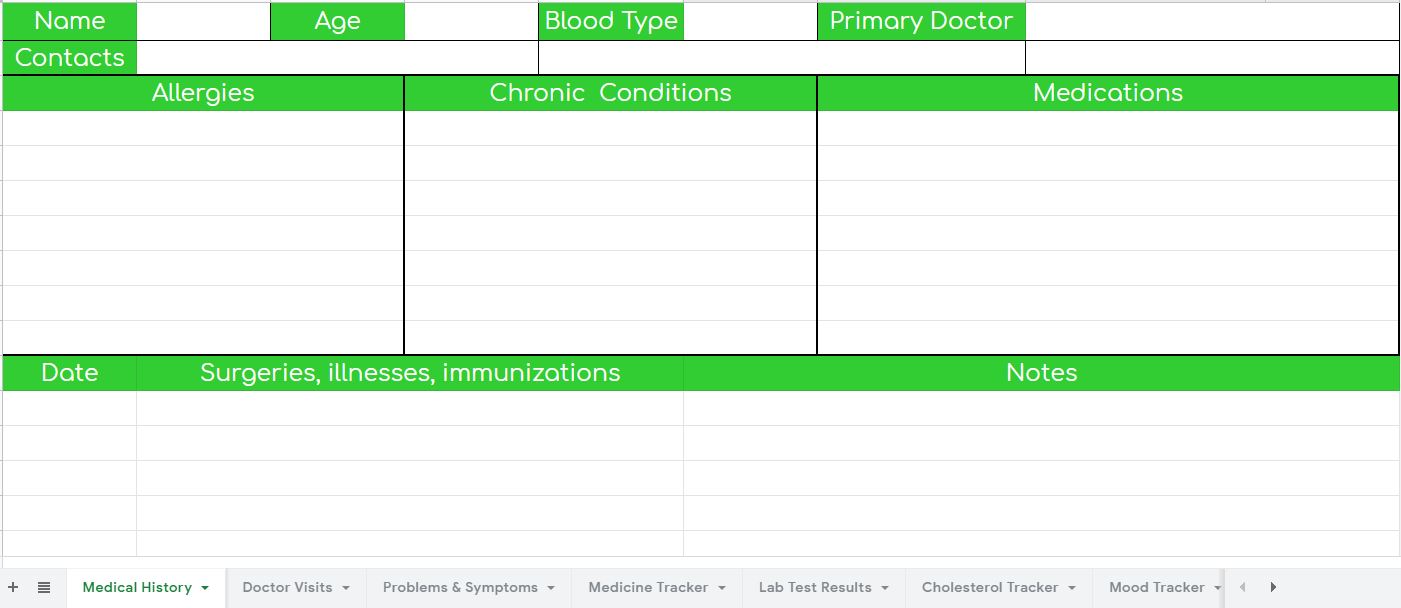
Task: Select the Primary Doctor value cell
Action: pyautogui.click(x=1212, y=21)
